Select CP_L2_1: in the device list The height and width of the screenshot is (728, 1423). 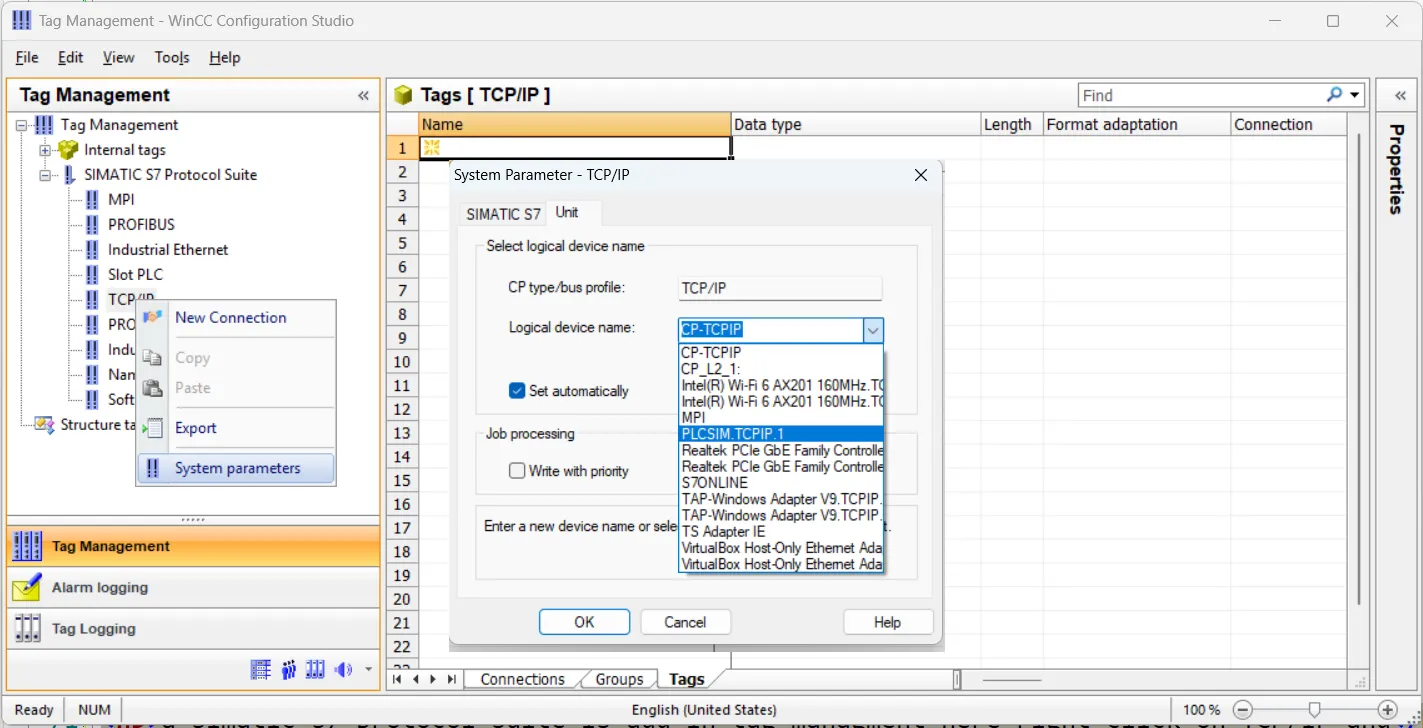pos(780,369)
